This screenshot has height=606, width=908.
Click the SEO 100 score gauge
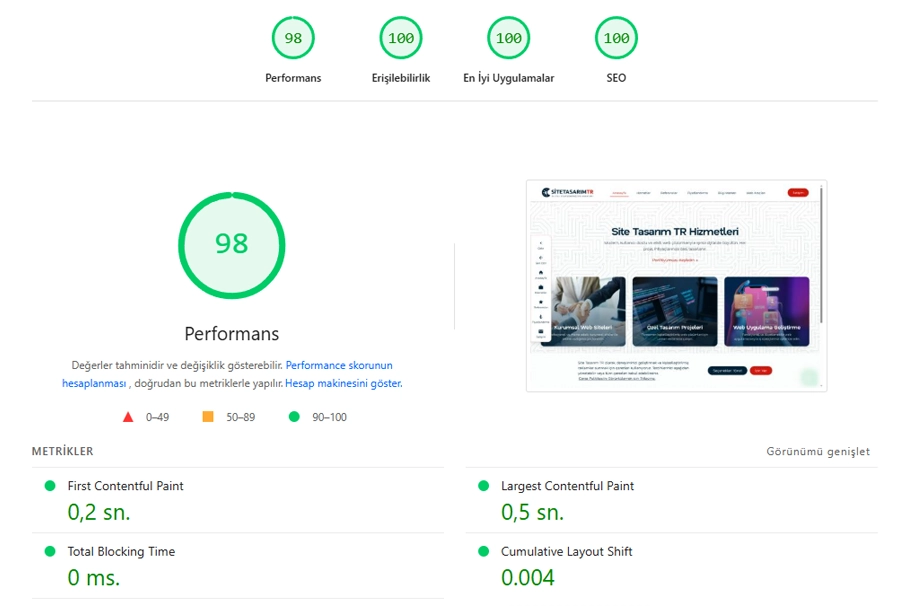[616, 37]
